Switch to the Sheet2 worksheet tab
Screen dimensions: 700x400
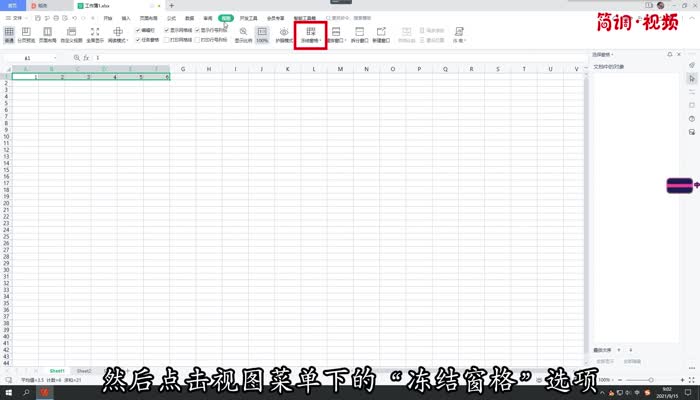84,370
